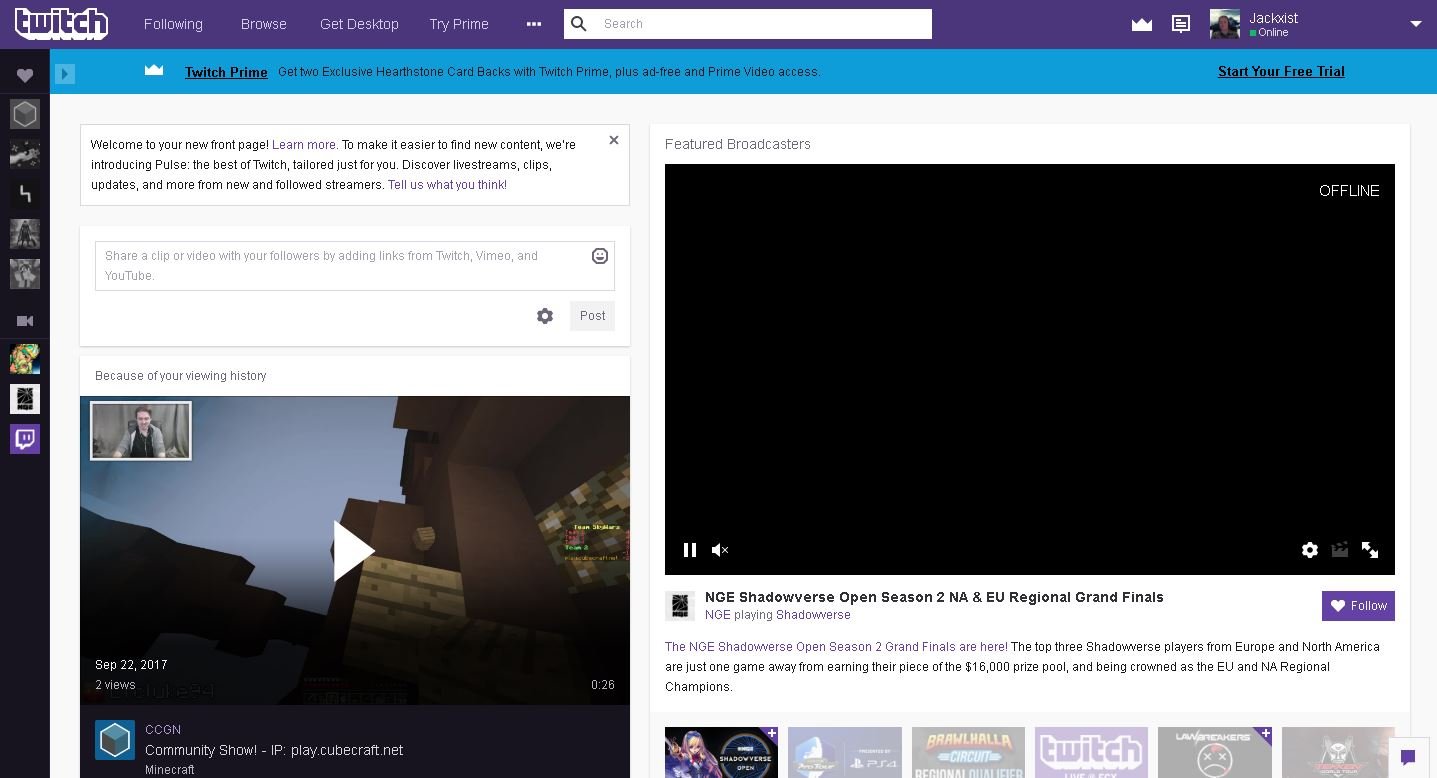
Task: Click the NGE avatar beside stream title
Action: 680,606
